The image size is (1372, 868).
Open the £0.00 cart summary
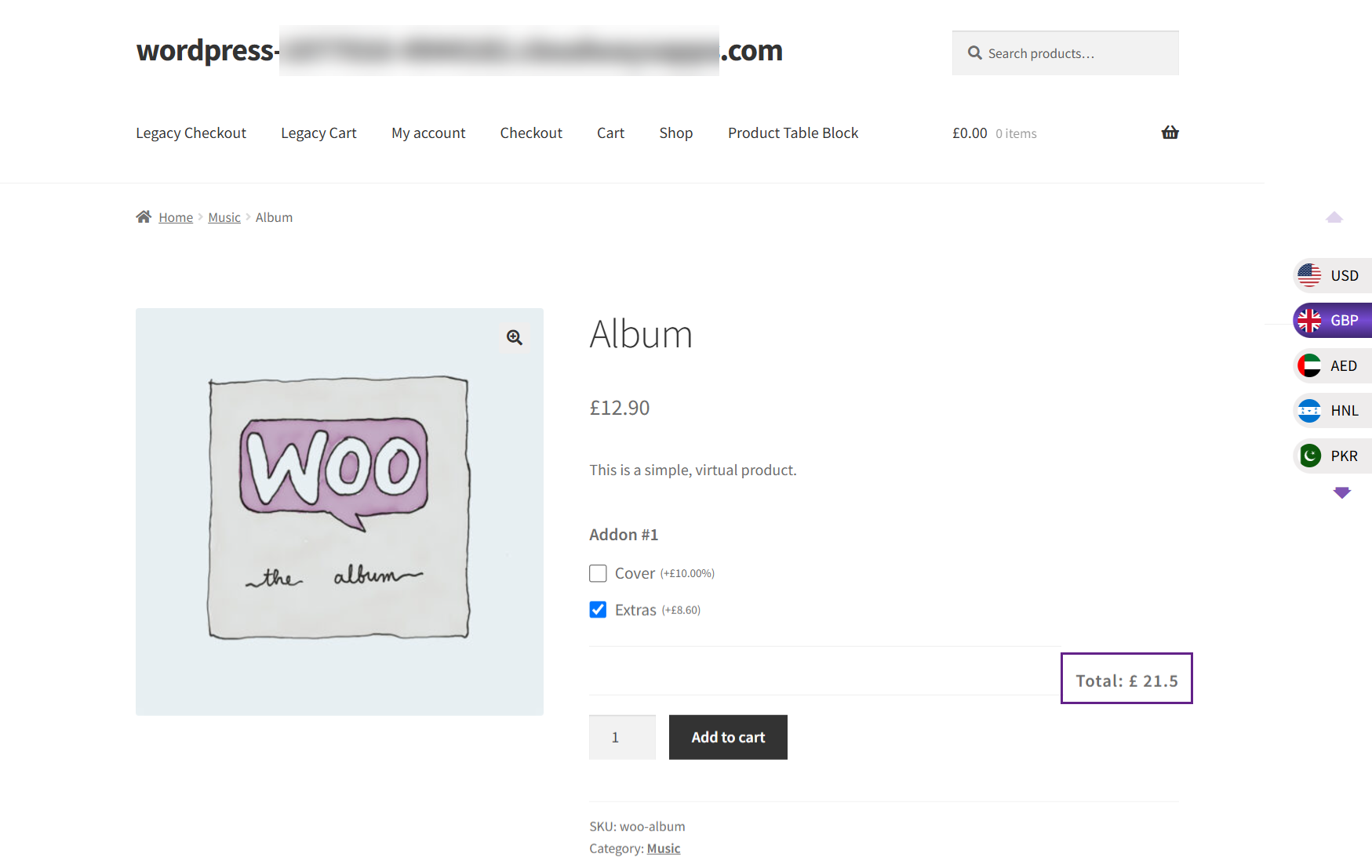coord(994,133)
